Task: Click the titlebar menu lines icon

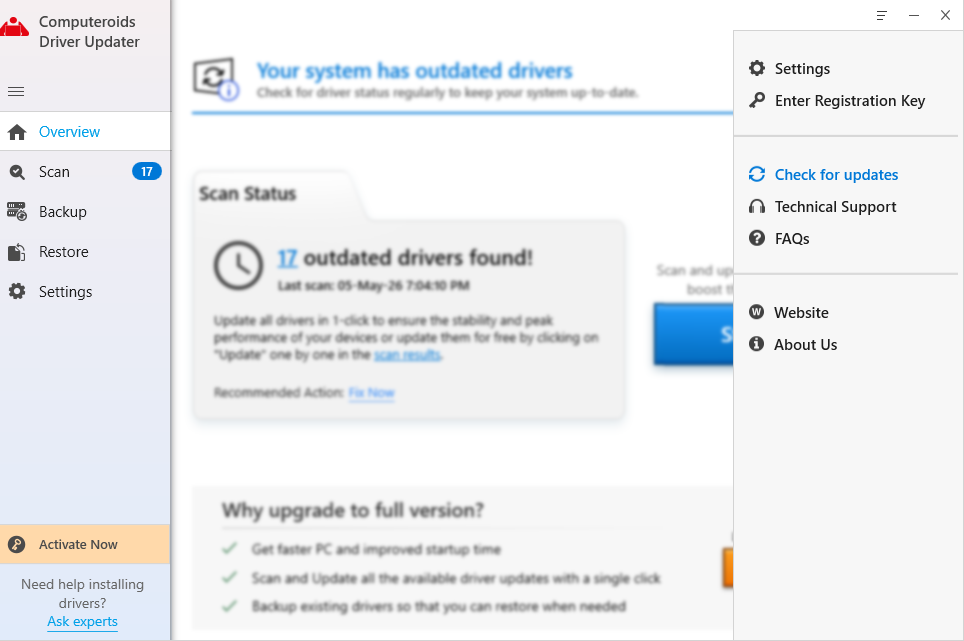Action: (882, 15)
